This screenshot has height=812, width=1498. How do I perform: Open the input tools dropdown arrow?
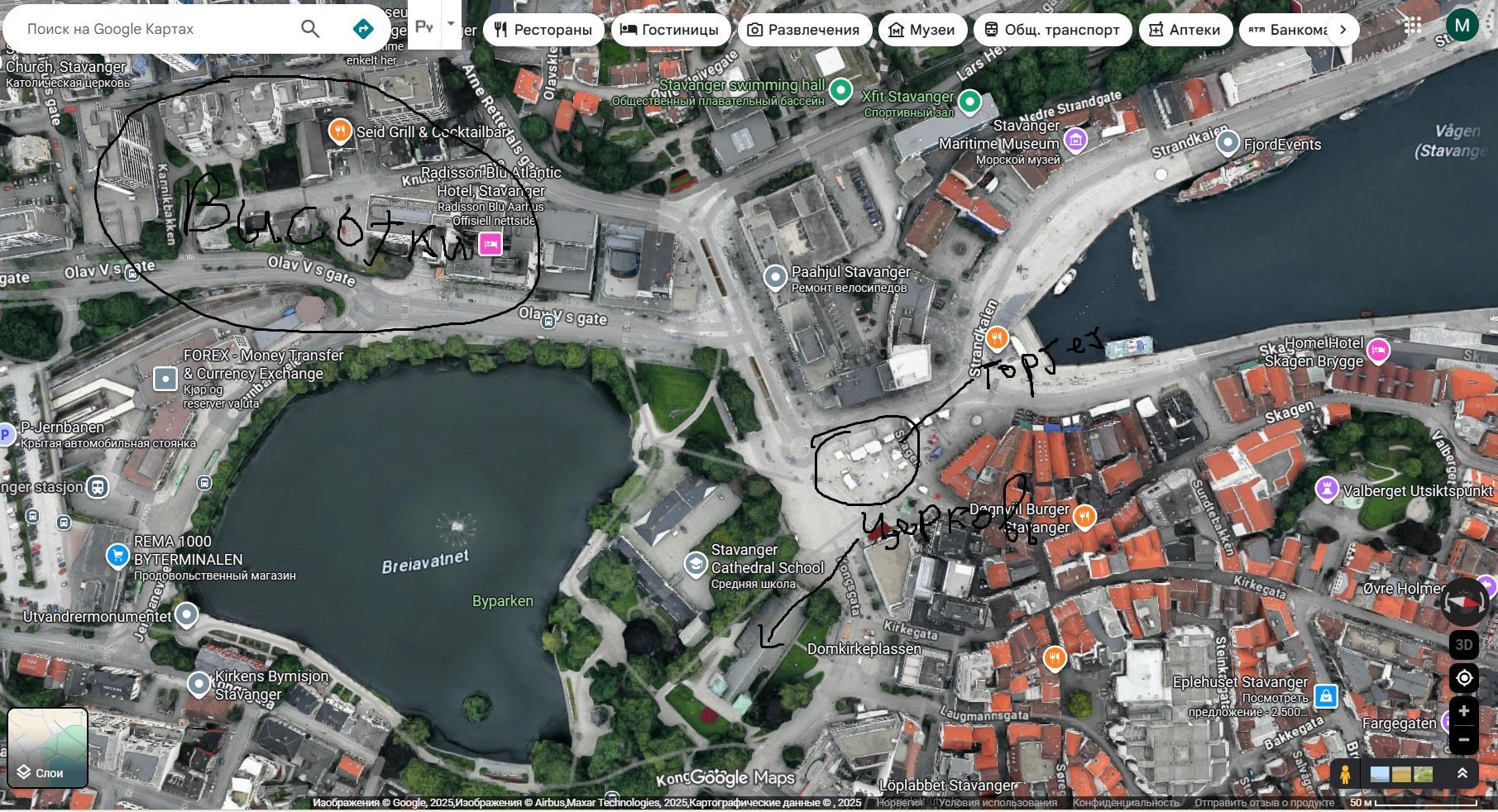pos(451,24)
